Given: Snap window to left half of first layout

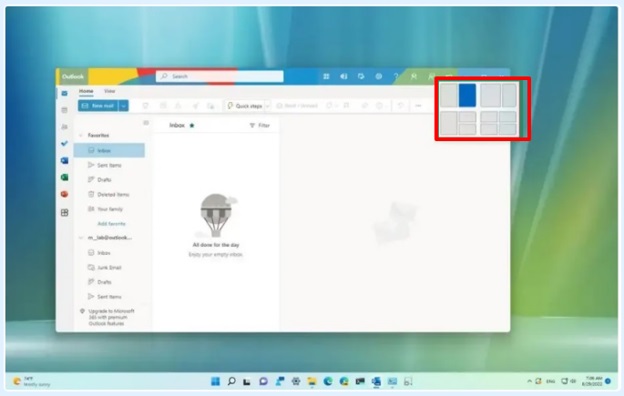Looking at the screenshot, I should coord(448,95).
